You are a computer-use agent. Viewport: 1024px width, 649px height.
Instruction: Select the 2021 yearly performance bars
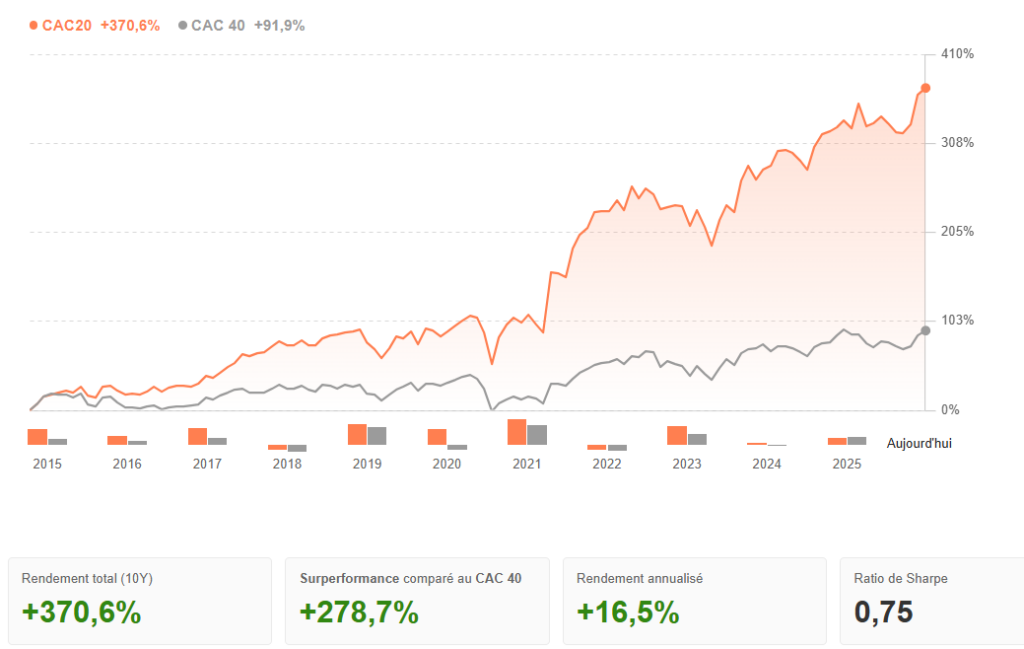coord(527,432)
